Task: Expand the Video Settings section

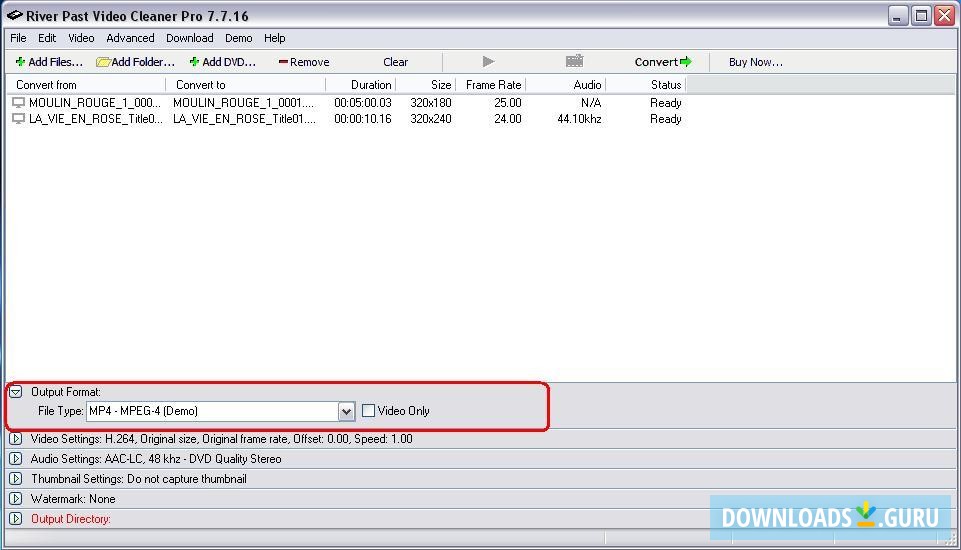Action: tap(16, 439)
